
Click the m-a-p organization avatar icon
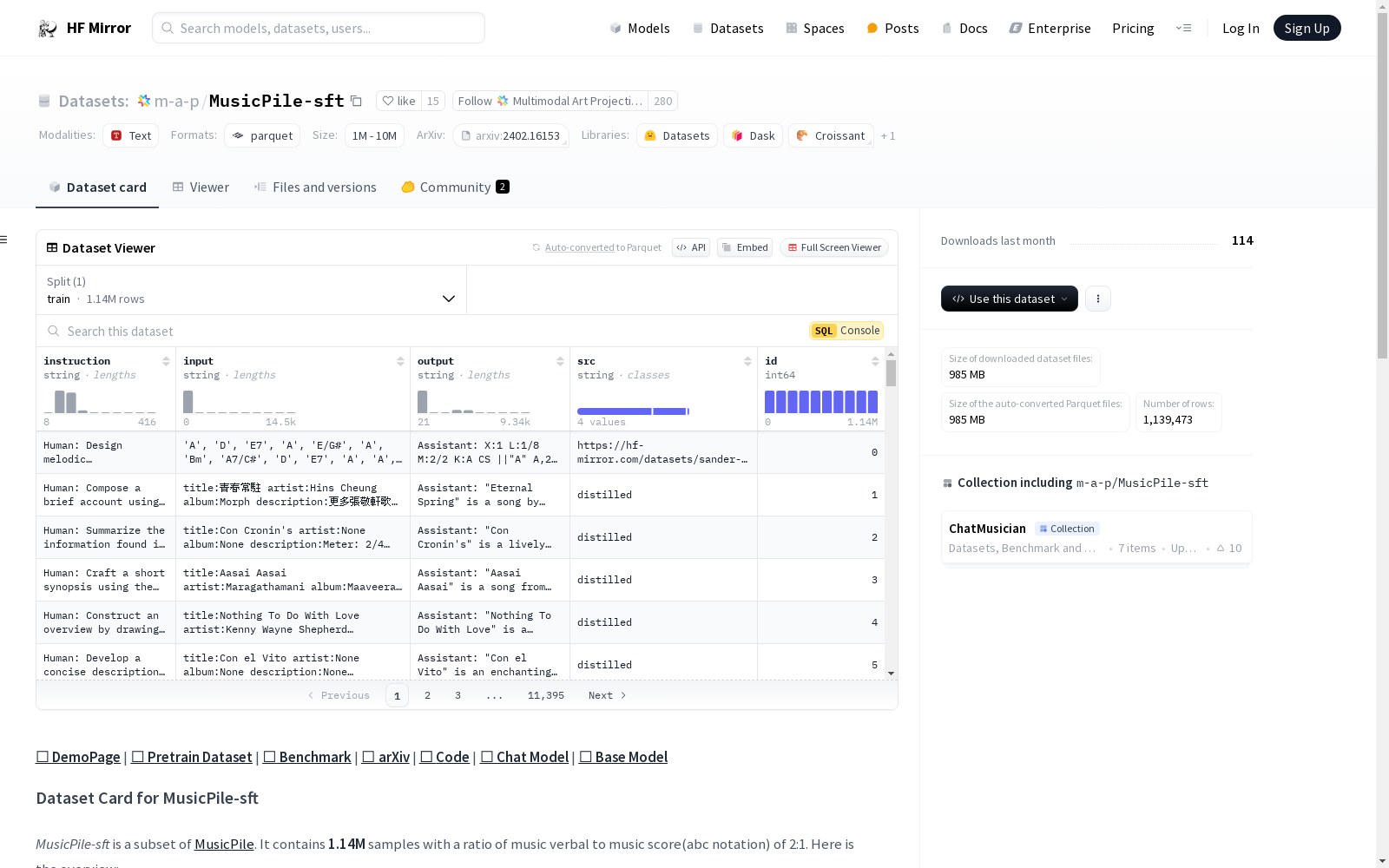coord(144,102)
